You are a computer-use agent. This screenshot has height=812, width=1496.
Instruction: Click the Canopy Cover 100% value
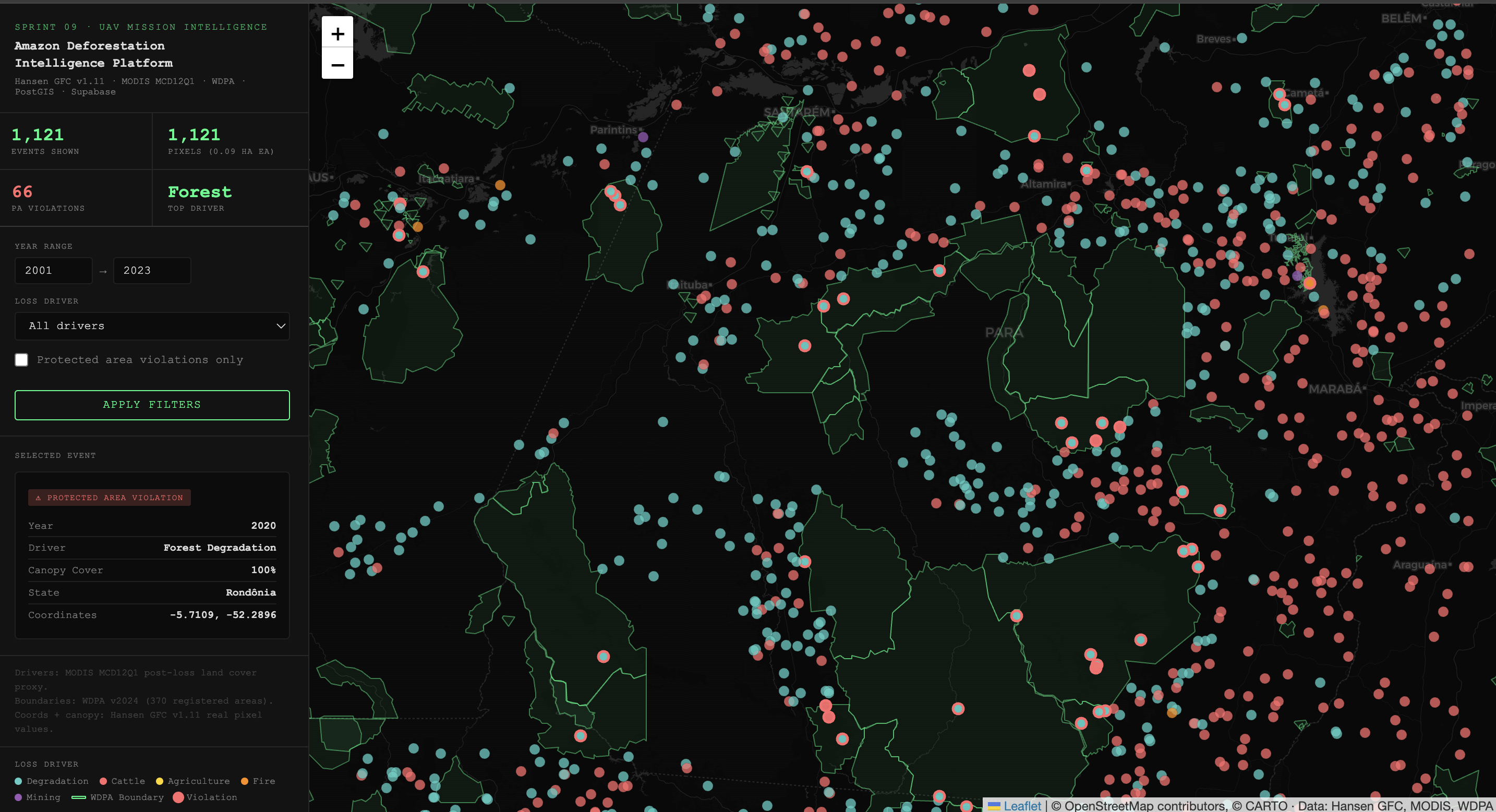[x=263, y=570]
